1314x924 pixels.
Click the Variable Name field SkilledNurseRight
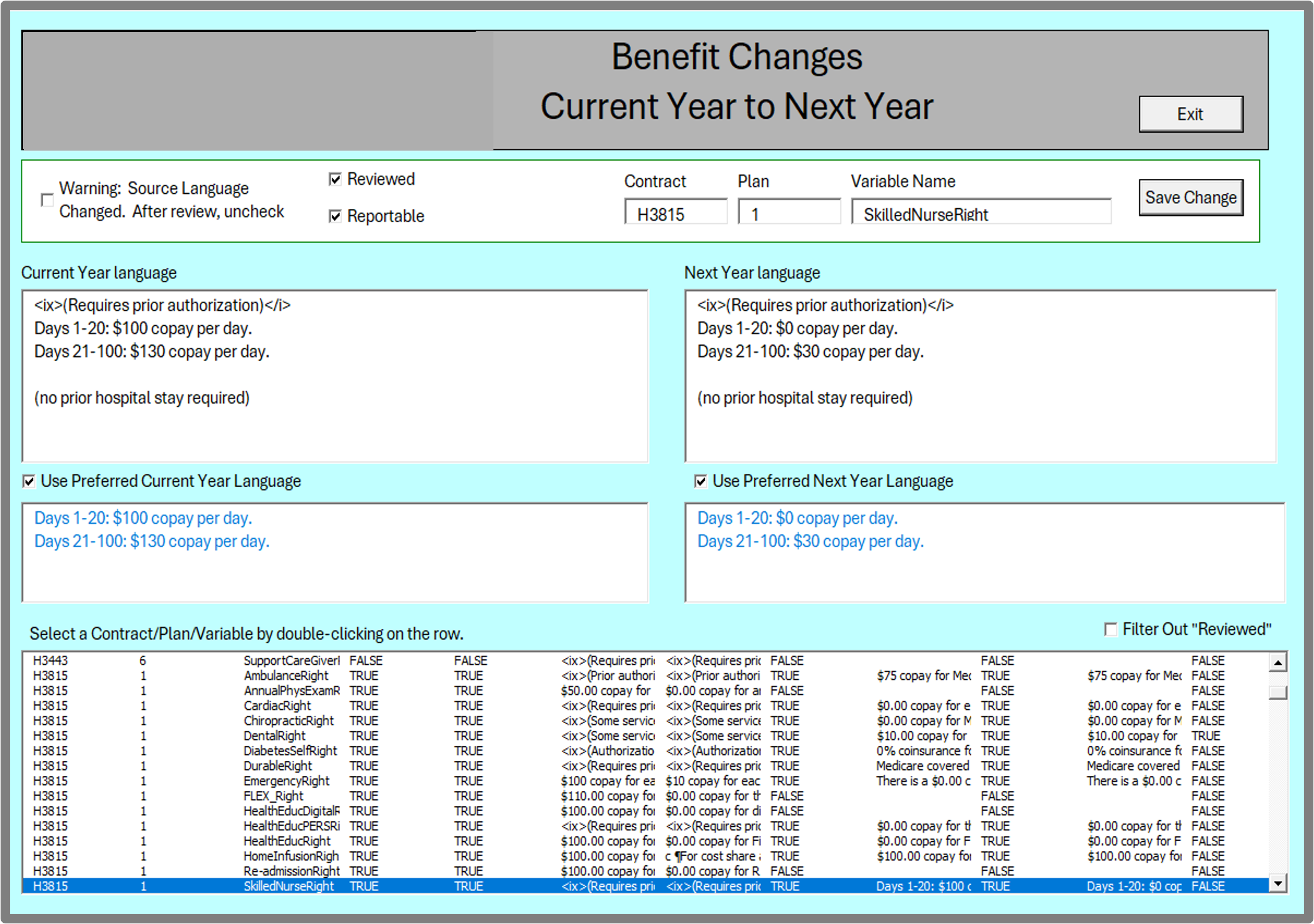point(981,212)
